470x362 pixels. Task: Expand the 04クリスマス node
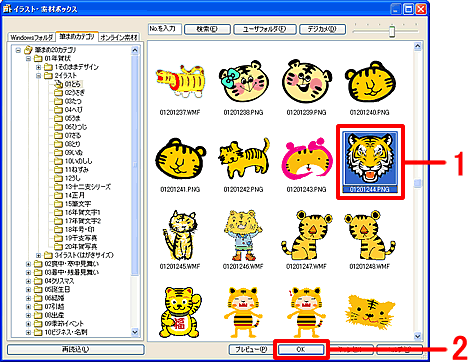pos(28,281)
